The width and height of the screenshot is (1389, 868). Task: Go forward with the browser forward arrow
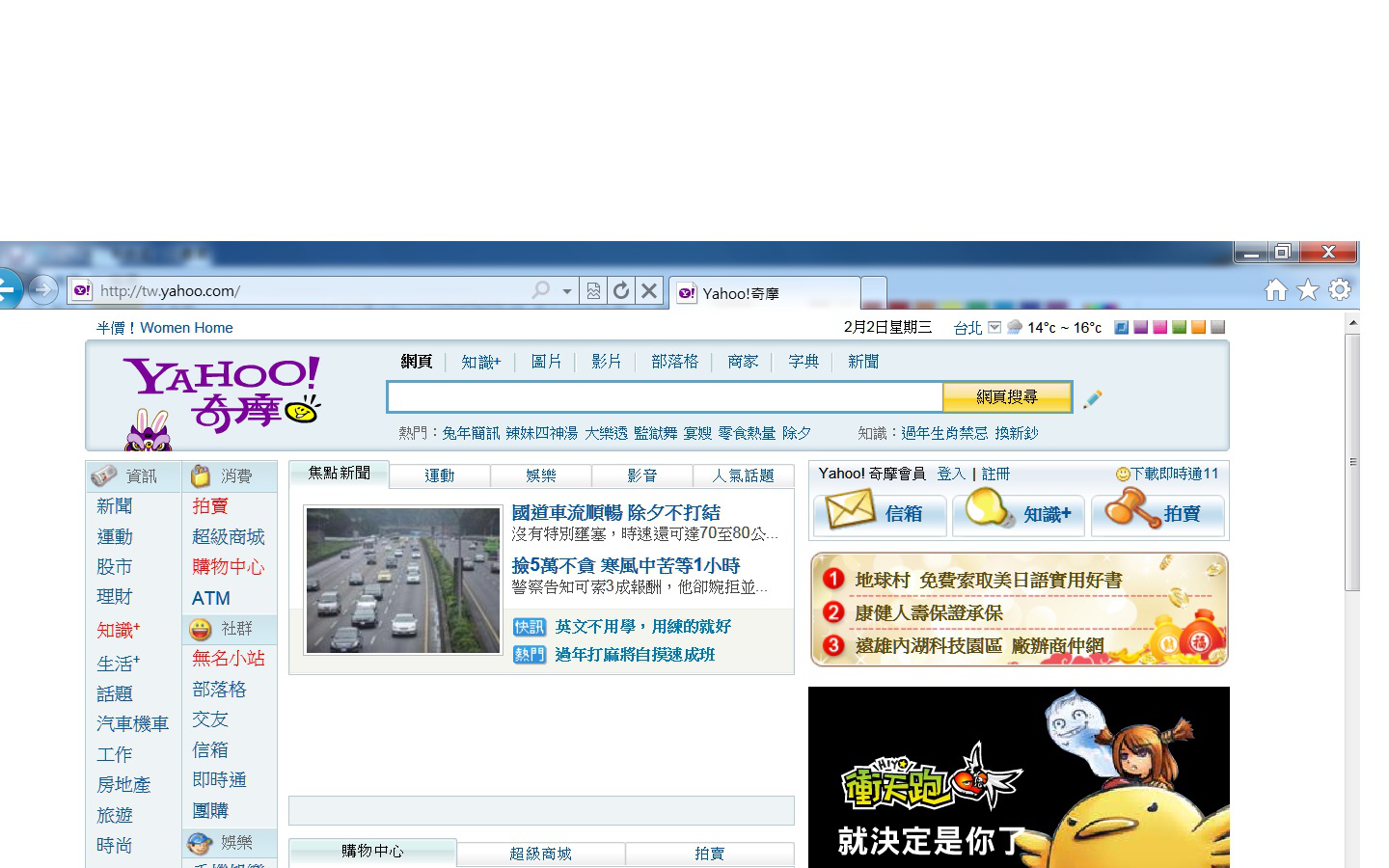click(x=42, y=289)
